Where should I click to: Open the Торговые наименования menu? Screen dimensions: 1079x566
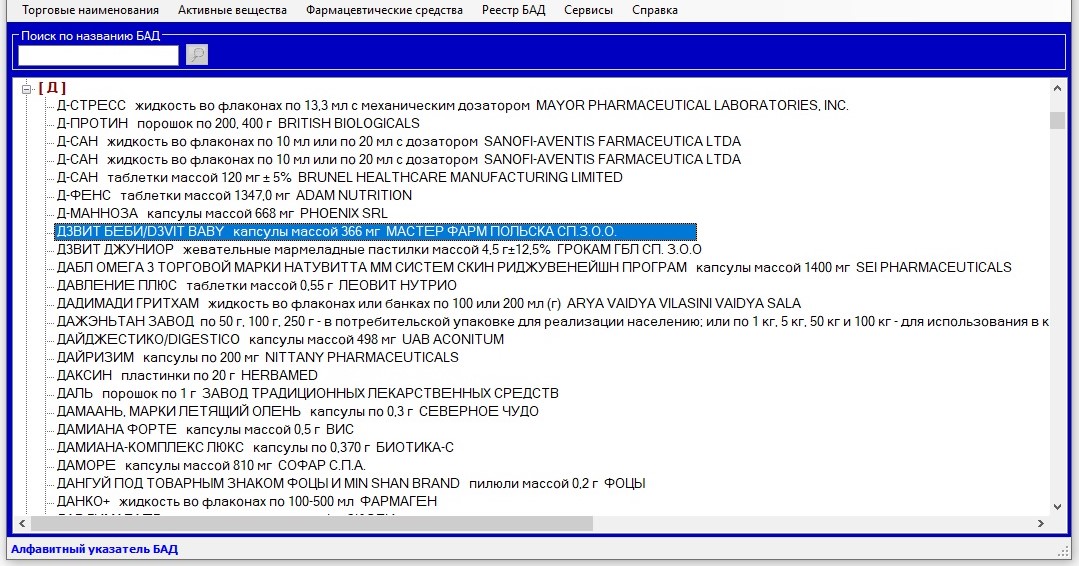[92, 10]
